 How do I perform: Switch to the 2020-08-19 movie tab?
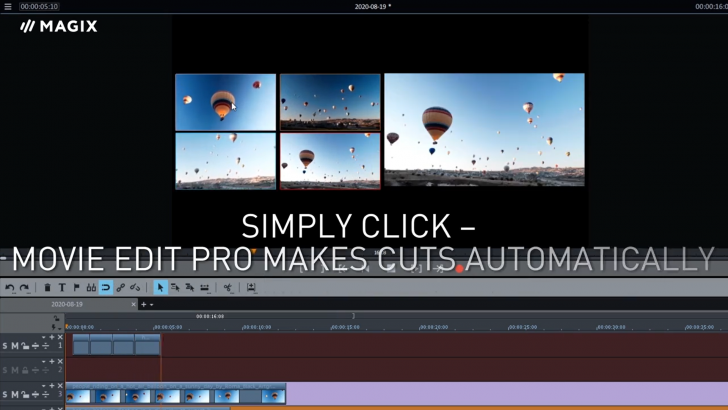click(x=67, y=305)
